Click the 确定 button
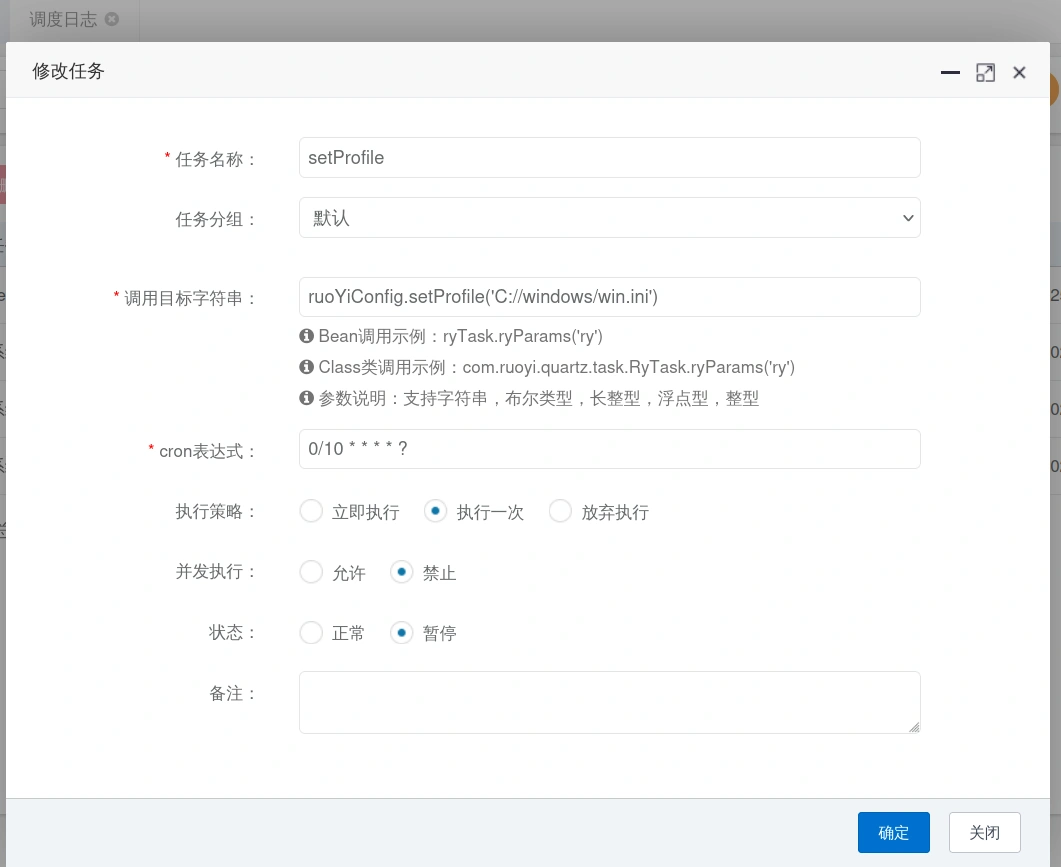The width and height of the screenshot is (1061, 867). click(893, 832)
